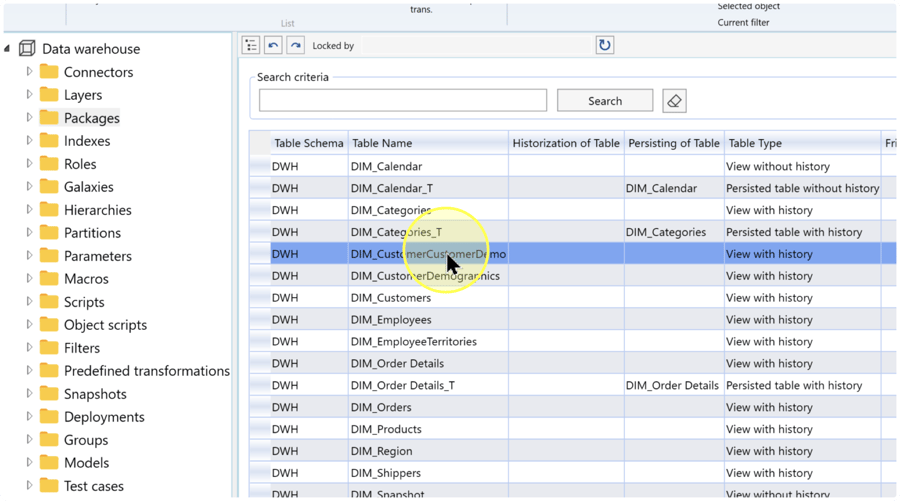Click the tree view list toolbar icon
The width and height of the screenshot is (900, 501).
point(251,45)
